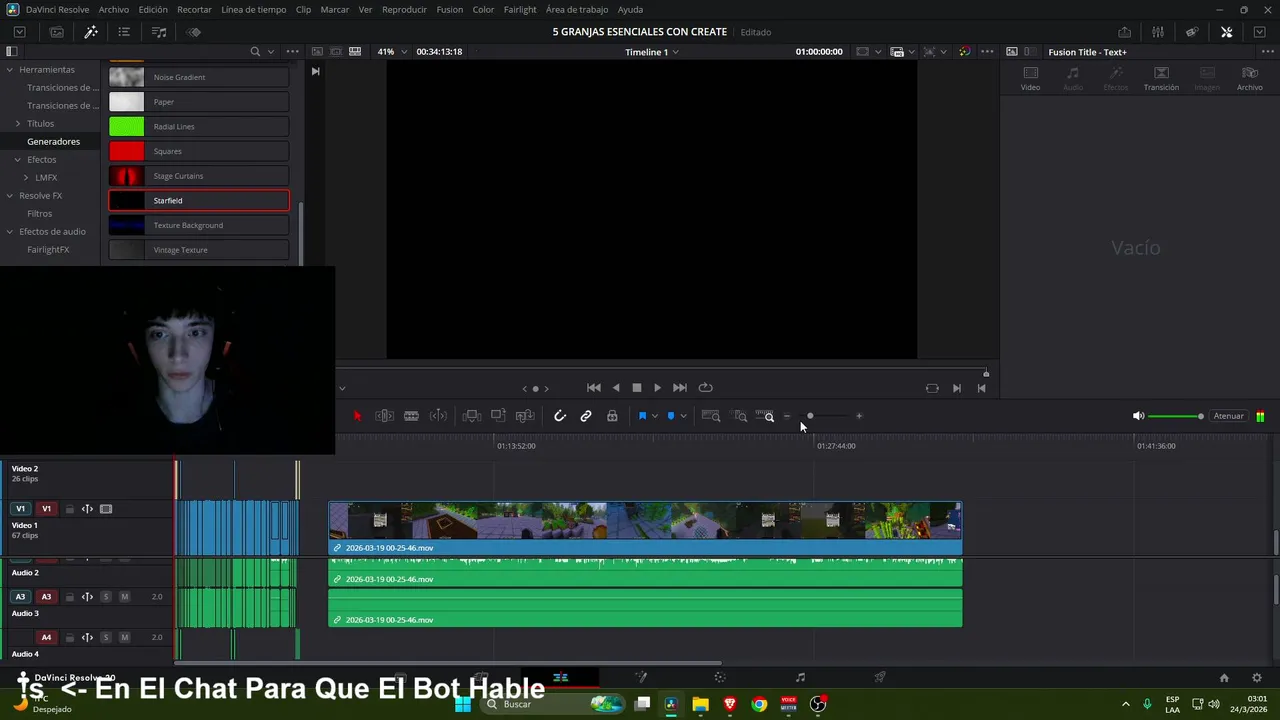Open the Mixer panel icon

(x=1158, y=32)
